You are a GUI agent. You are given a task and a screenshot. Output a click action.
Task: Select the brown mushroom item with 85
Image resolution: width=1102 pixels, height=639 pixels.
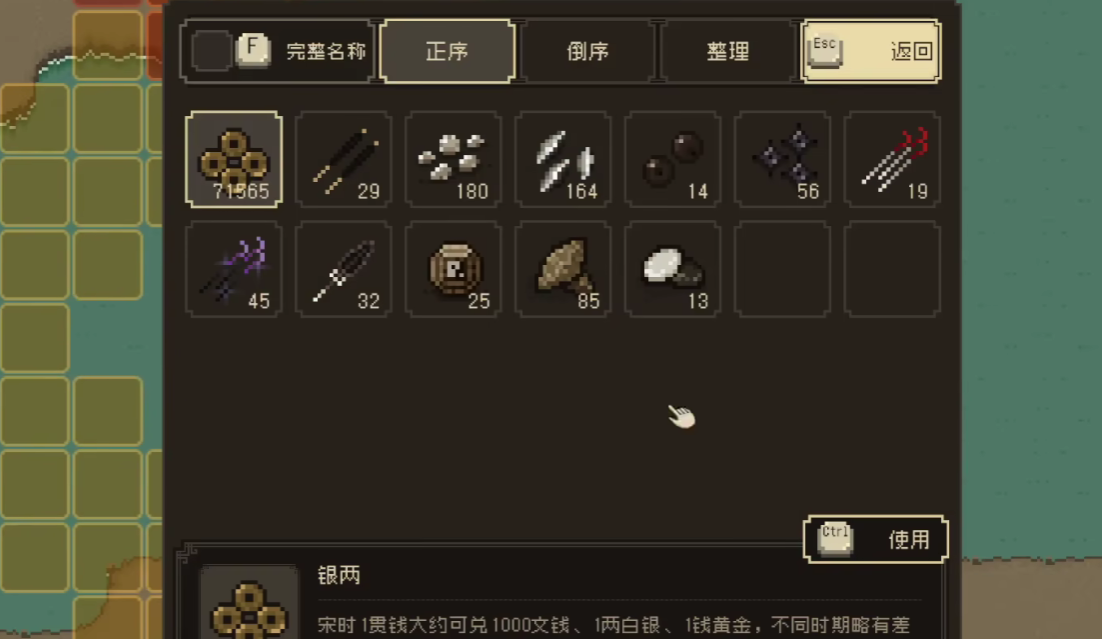pyautogui.click(x=563, y=269)
